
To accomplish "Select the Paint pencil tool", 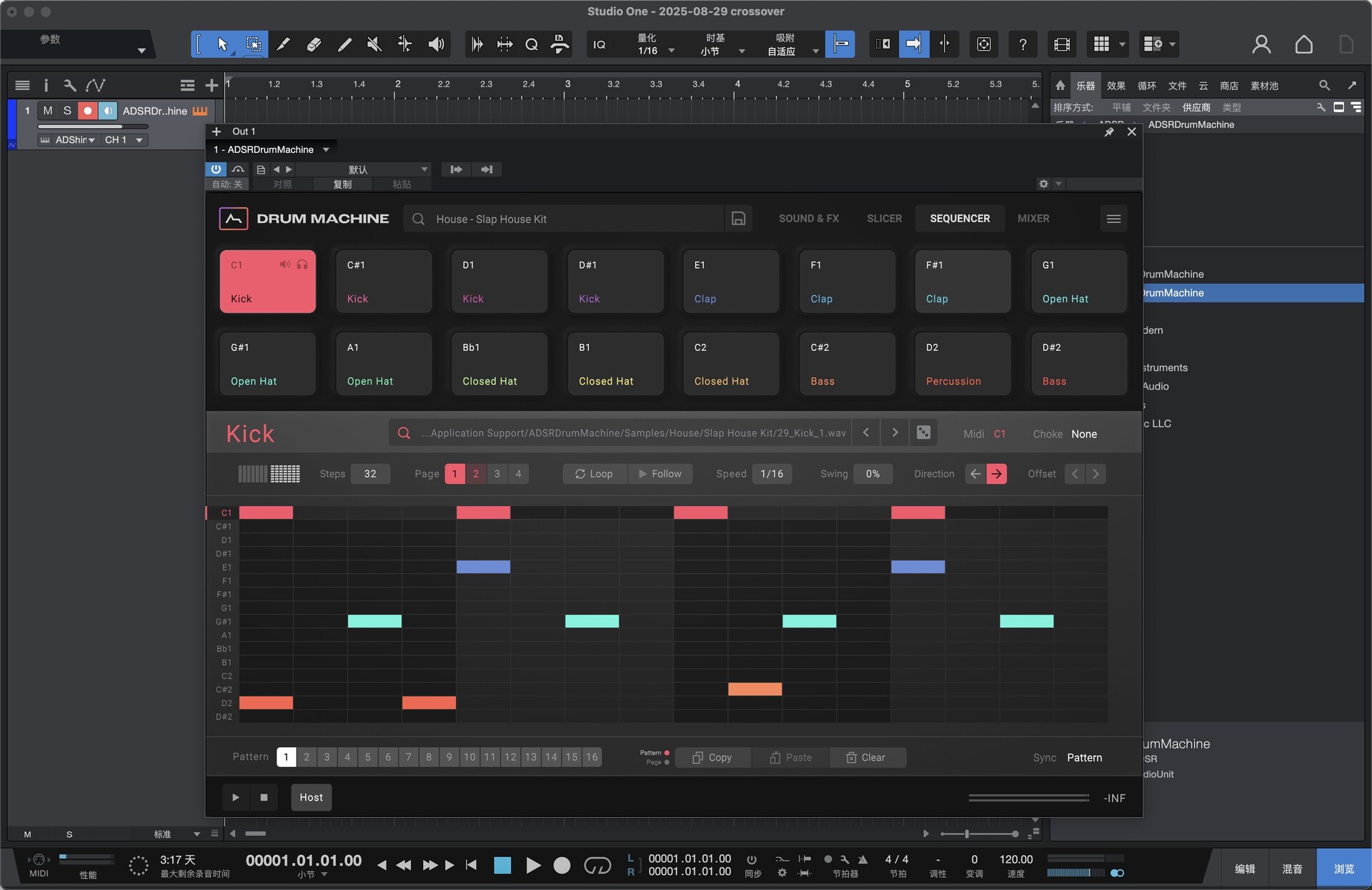I will pyautogui.click(x=344, y=44).
